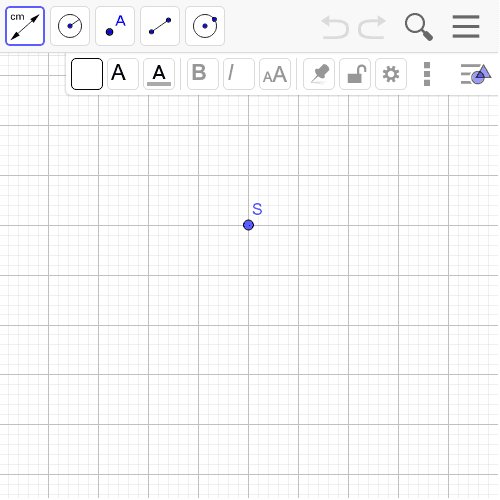Redo the last action
Image resolution: width=500 pixels, height=500 pixels.
pos(372,27)
